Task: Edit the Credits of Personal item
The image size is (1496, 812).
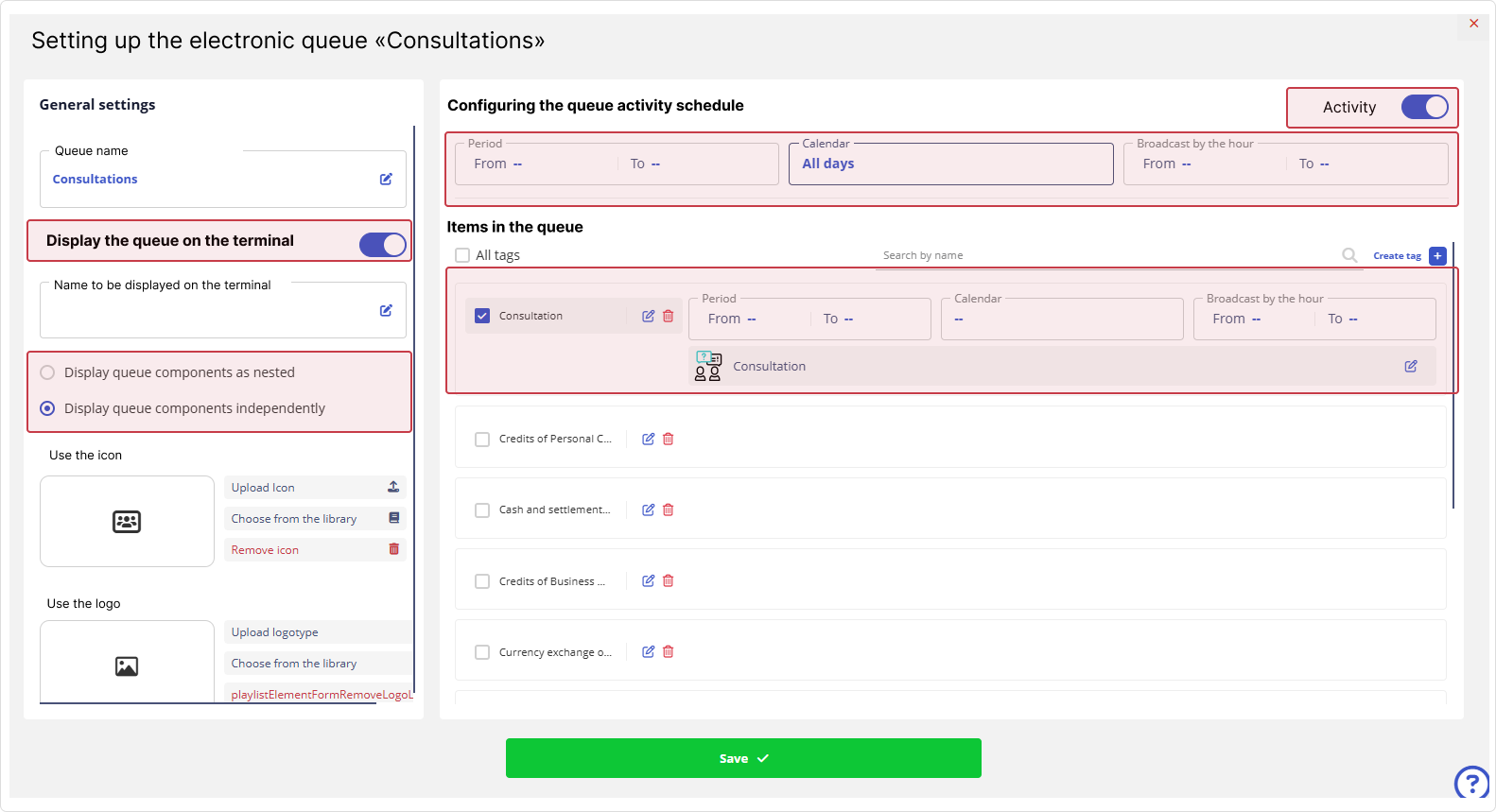Action: click(648, 439)
